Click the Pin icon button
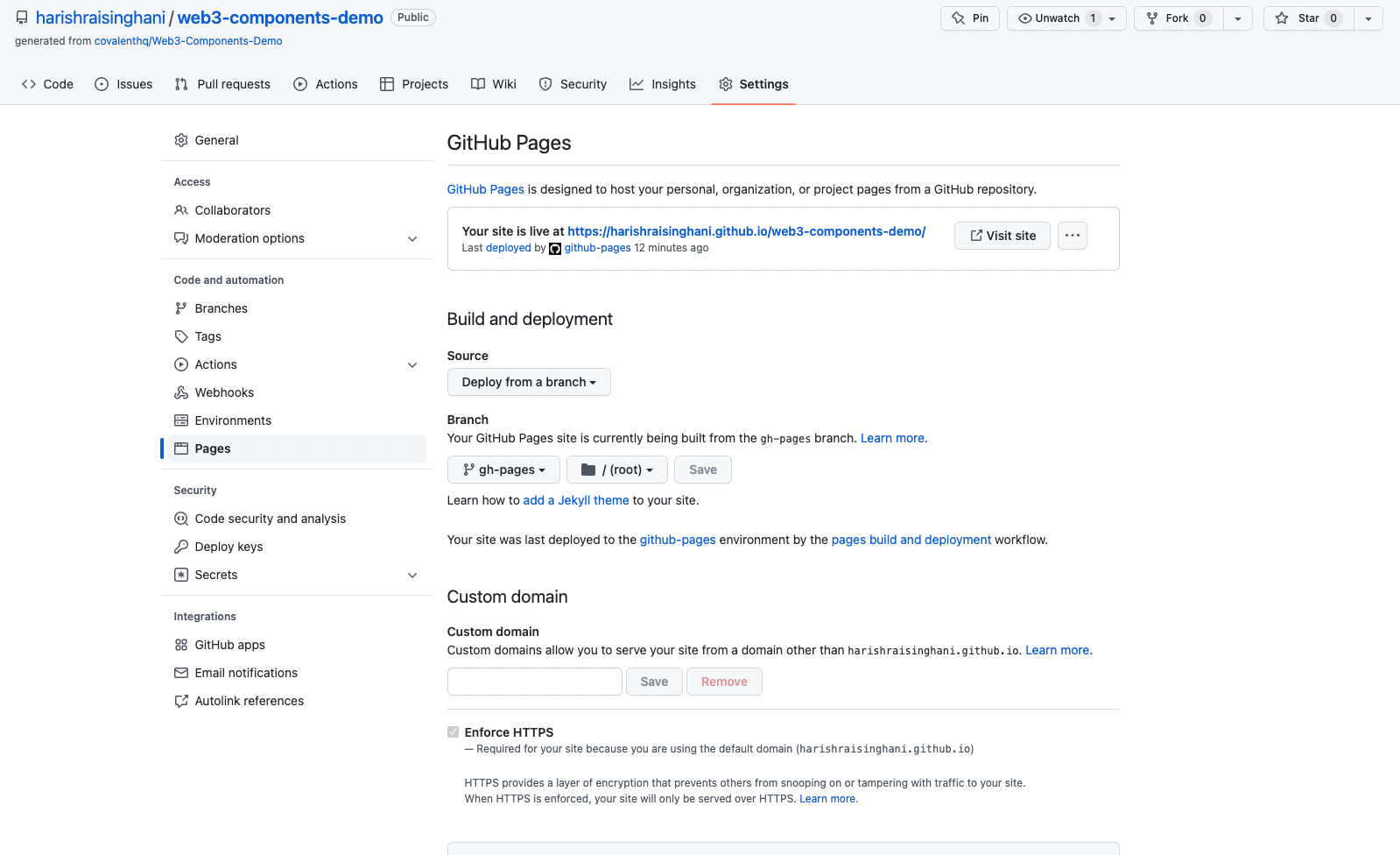Viewport: 1400px width, 855px height. click(958, 18)
